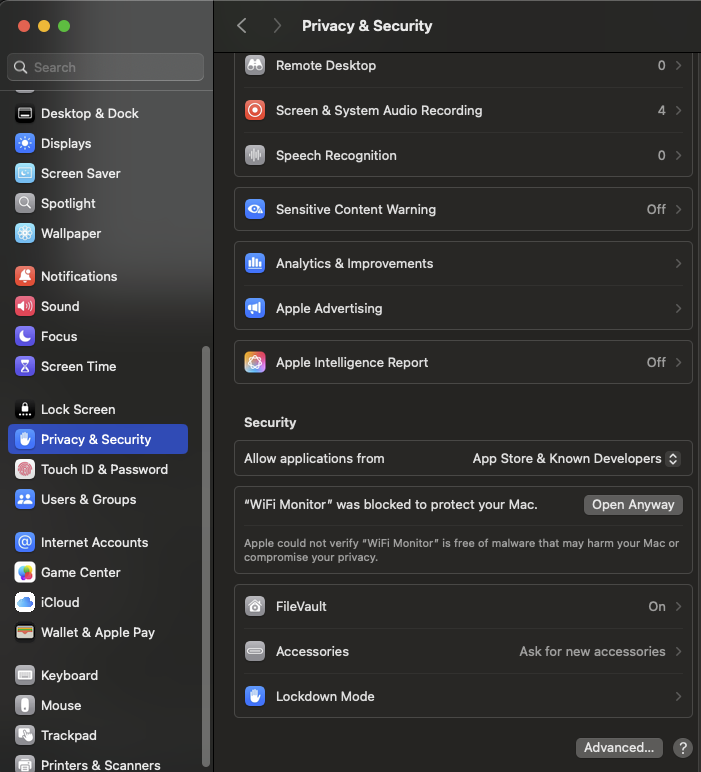Select Printers & Scanners in sidebar
This screenshot has height=772, width=701.
point(100,765)
